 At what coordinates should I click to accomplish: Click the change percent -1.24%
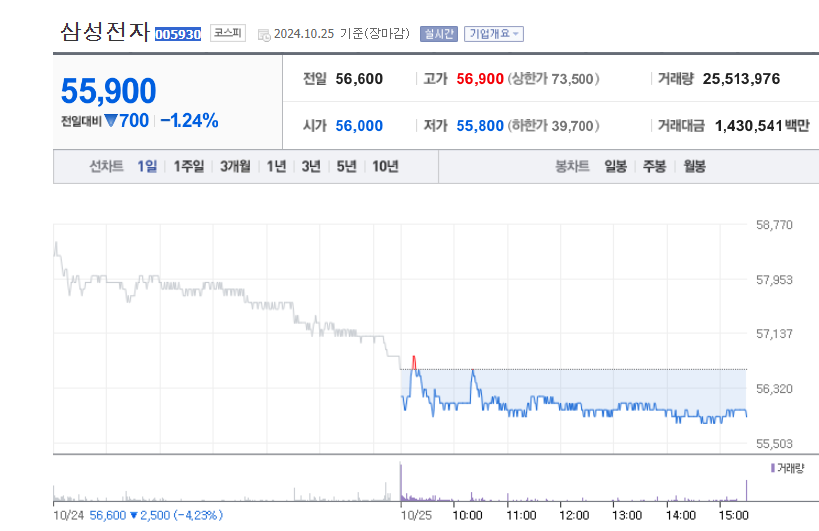coord(189,121)
